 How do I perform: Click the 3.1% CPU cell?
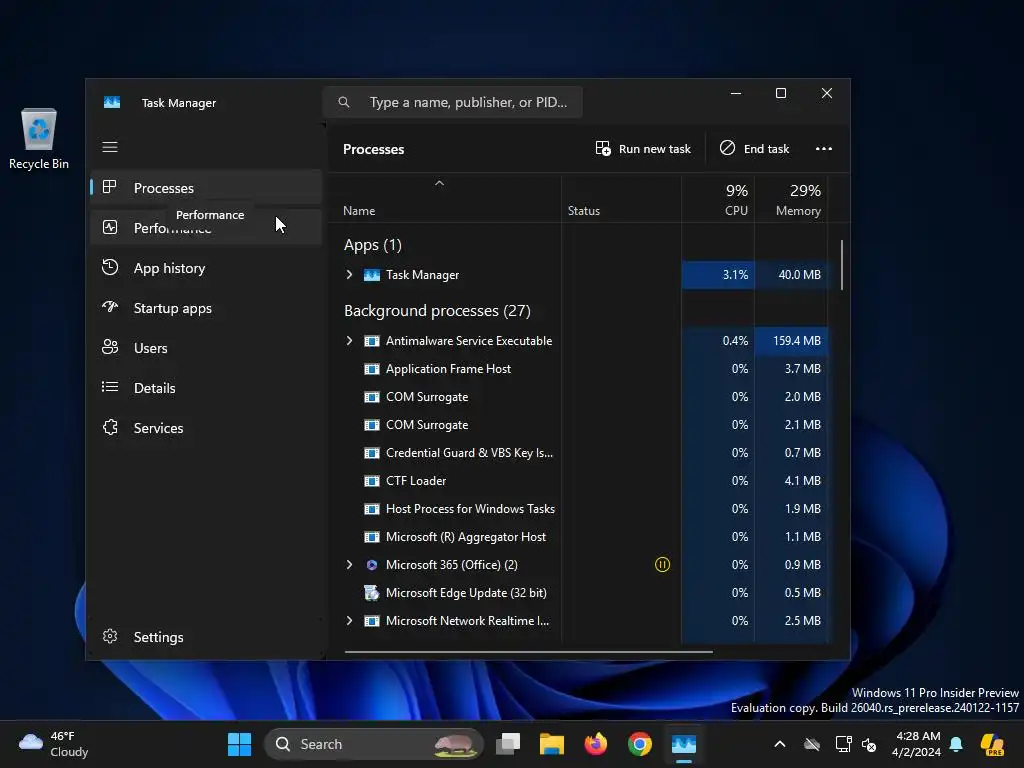718,275
